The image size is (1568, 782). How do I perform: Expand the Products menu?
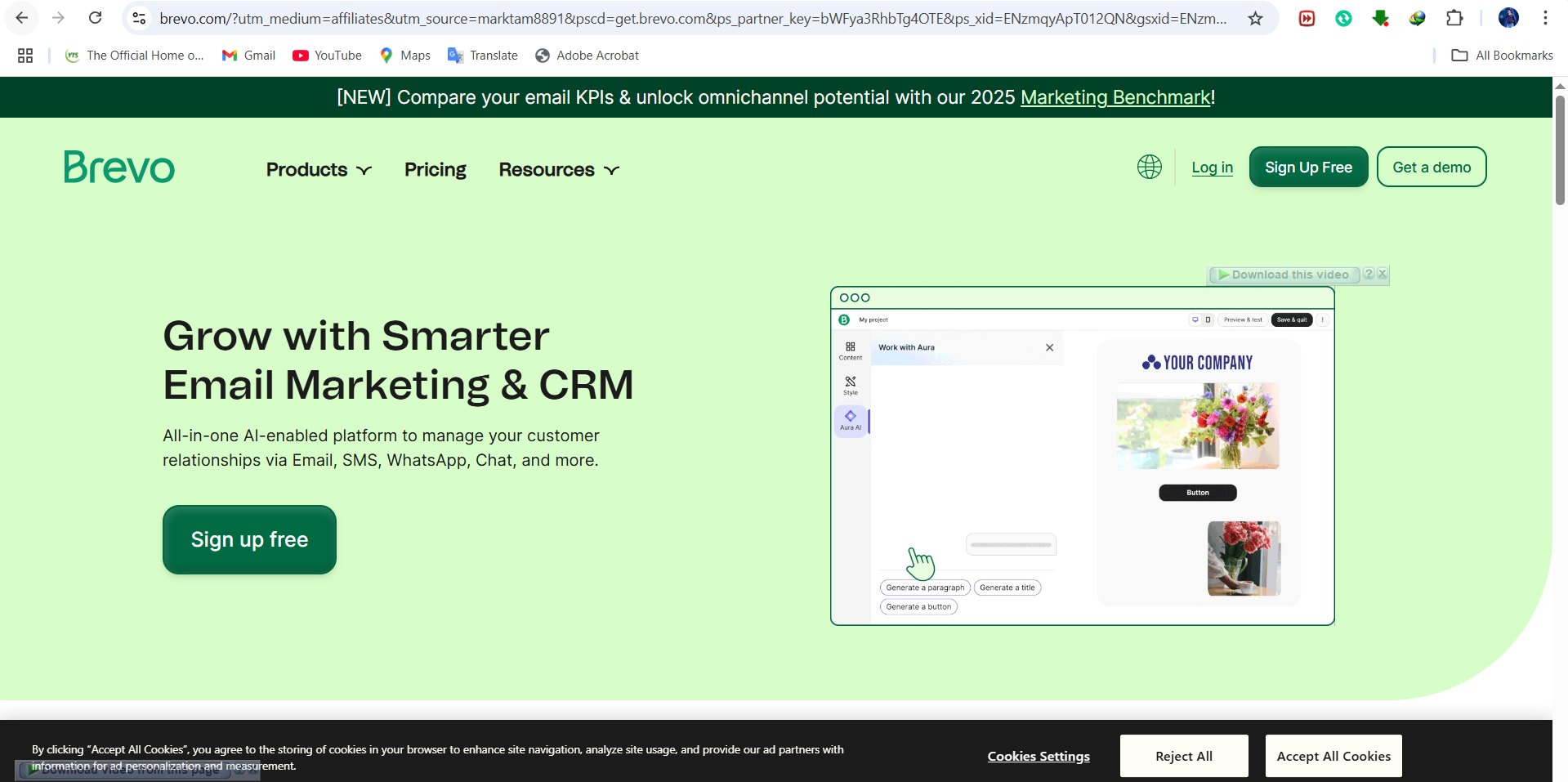[319, 169]
